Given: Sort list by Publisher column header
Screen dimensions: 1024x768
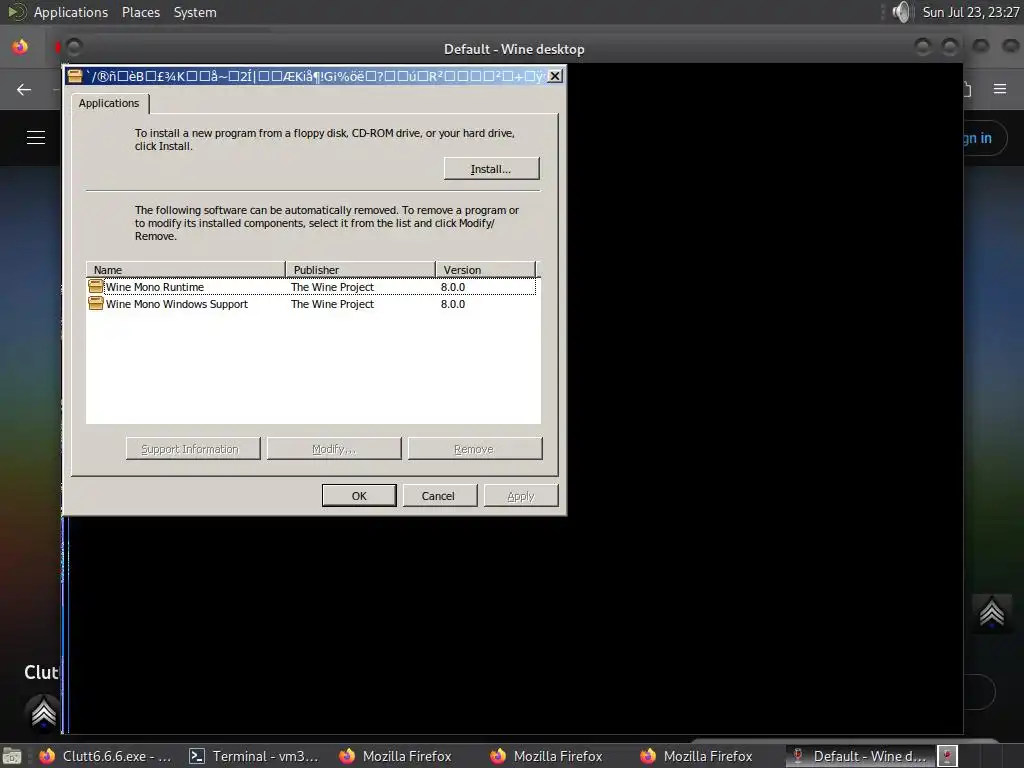Looking at the screenshot, I should (x=360, y=270).
